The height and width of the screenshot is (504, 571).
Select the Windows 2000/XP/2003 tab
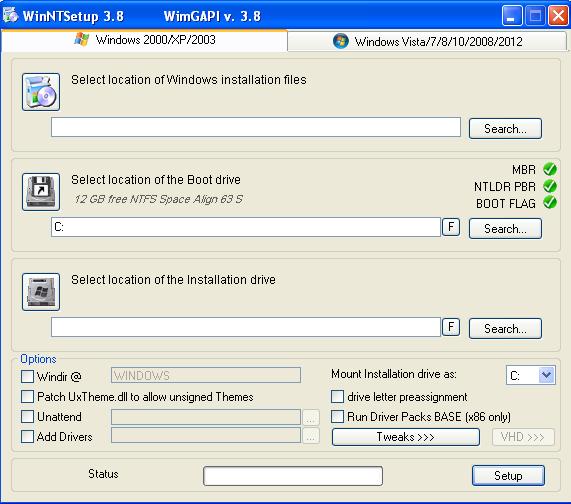click(145, 40)
